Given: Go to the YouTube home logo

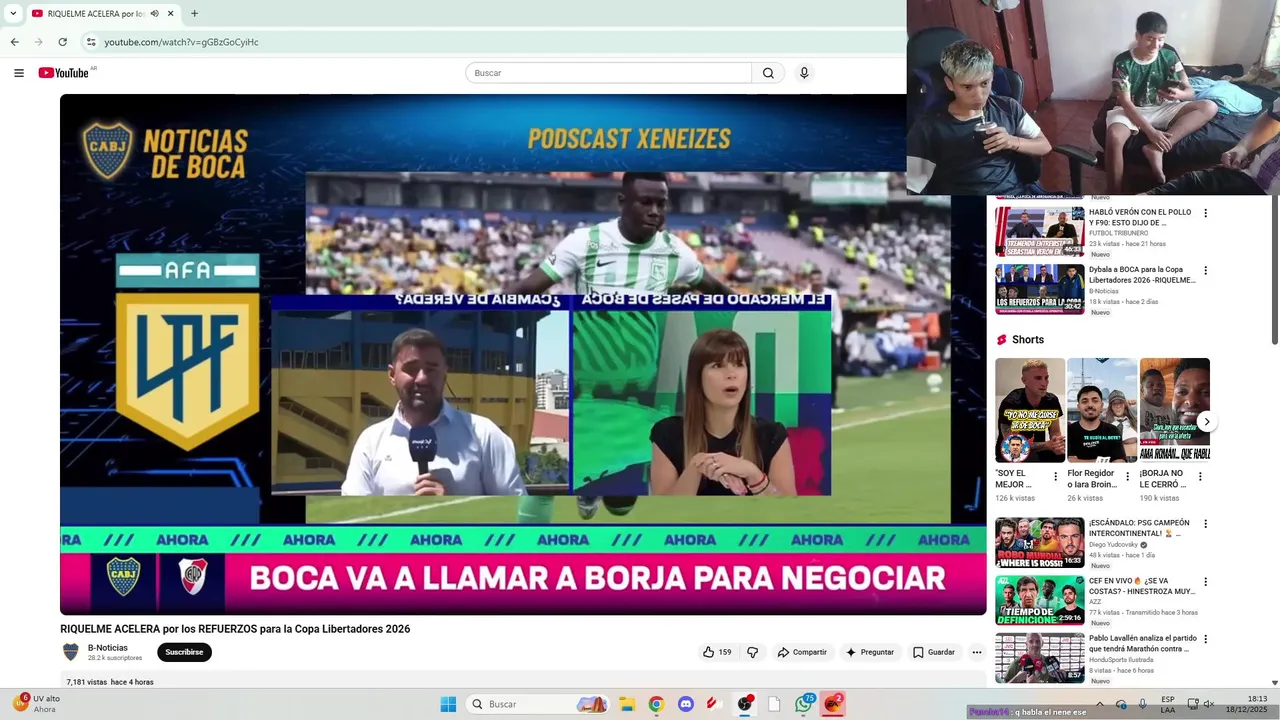Looking at the screenshot, I should tap(64, 73).
